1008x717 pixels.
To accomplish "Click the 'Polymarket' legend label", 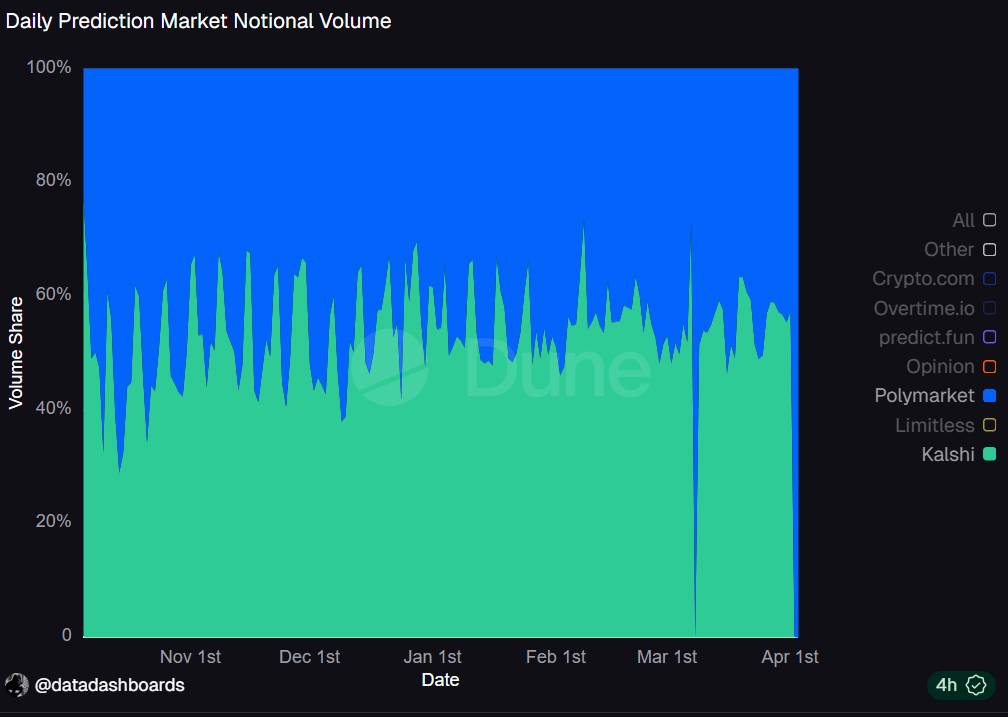I will point(924,395).
